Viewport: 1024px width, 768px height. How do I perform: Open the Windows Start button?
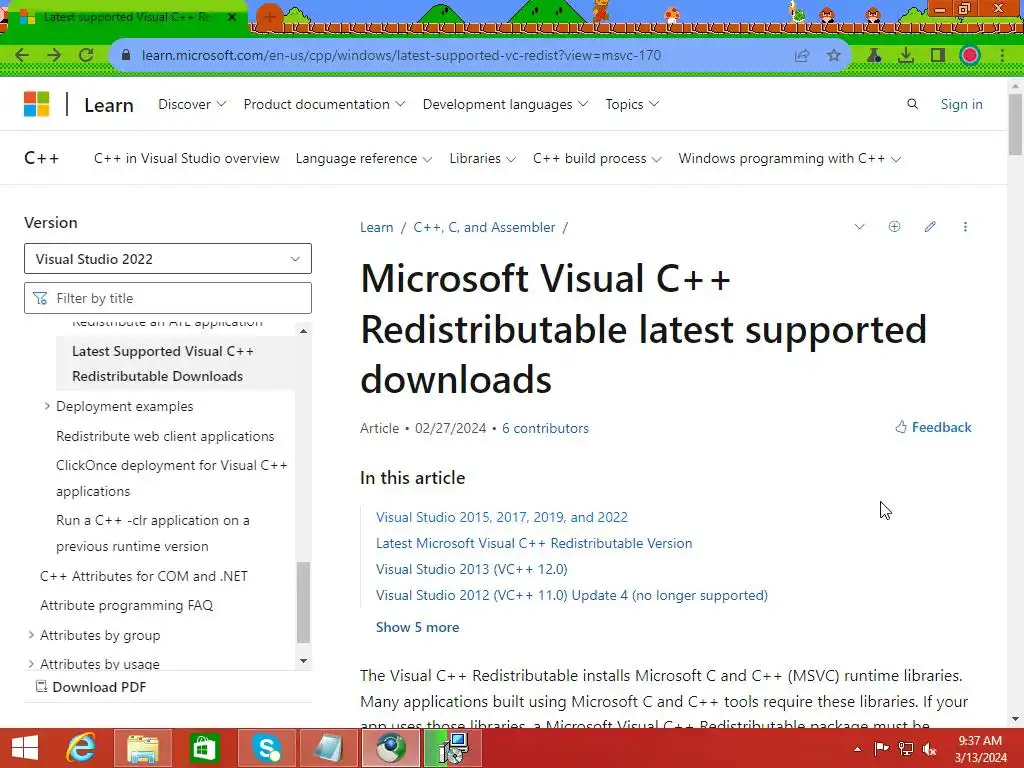tap(25, 748)
